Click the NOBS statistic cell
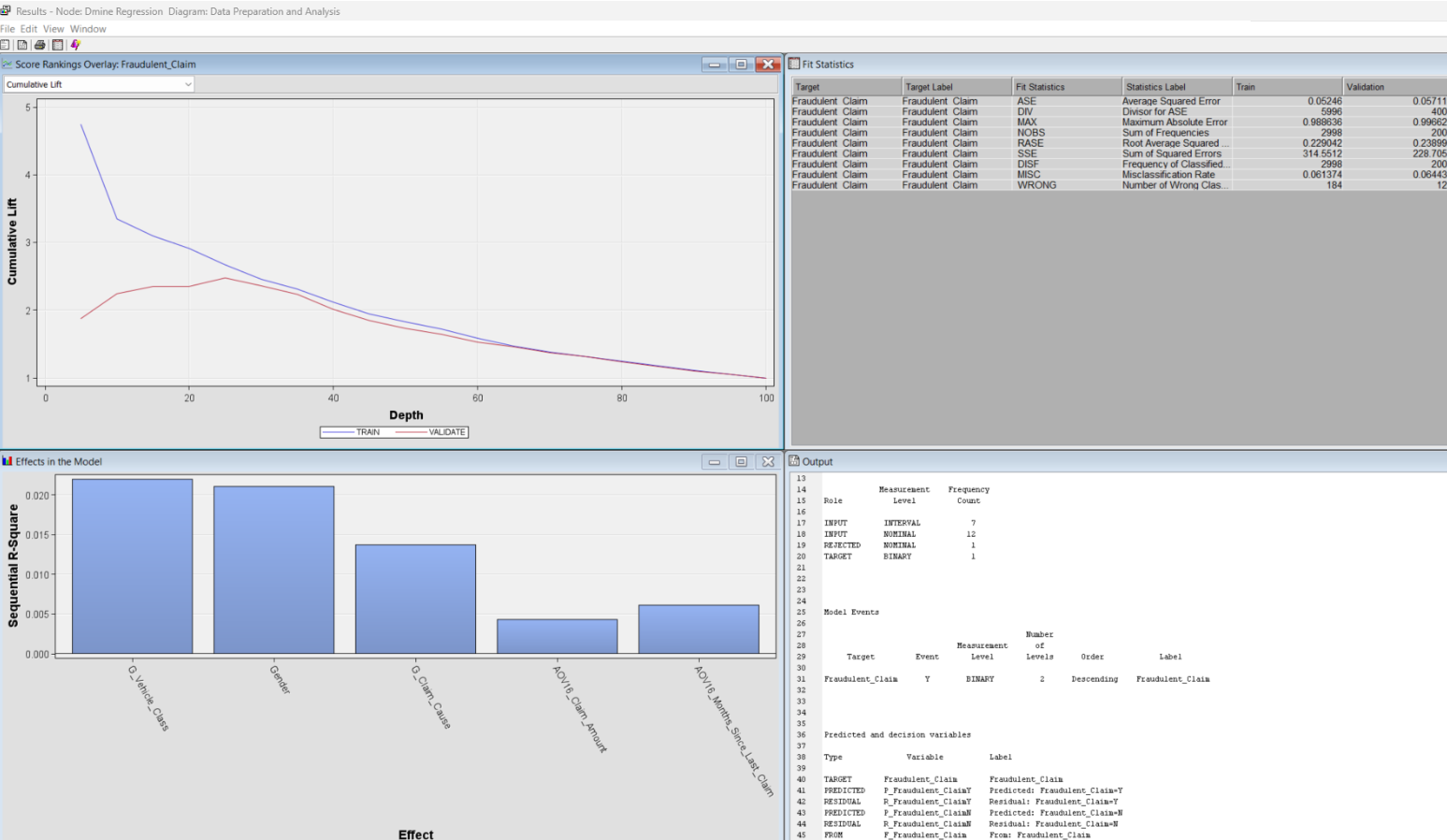The image size is (1447, 840). click(1067, 133)
